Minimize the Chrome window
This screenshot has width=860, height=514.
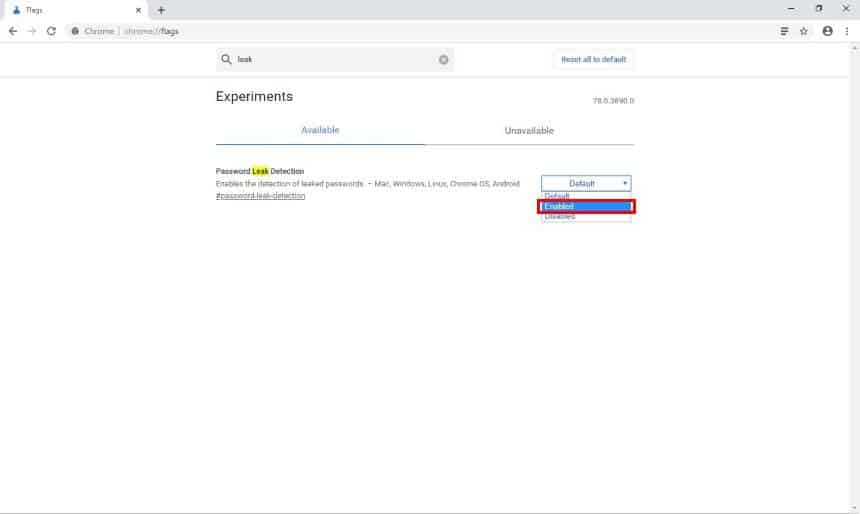coord(791,9)
